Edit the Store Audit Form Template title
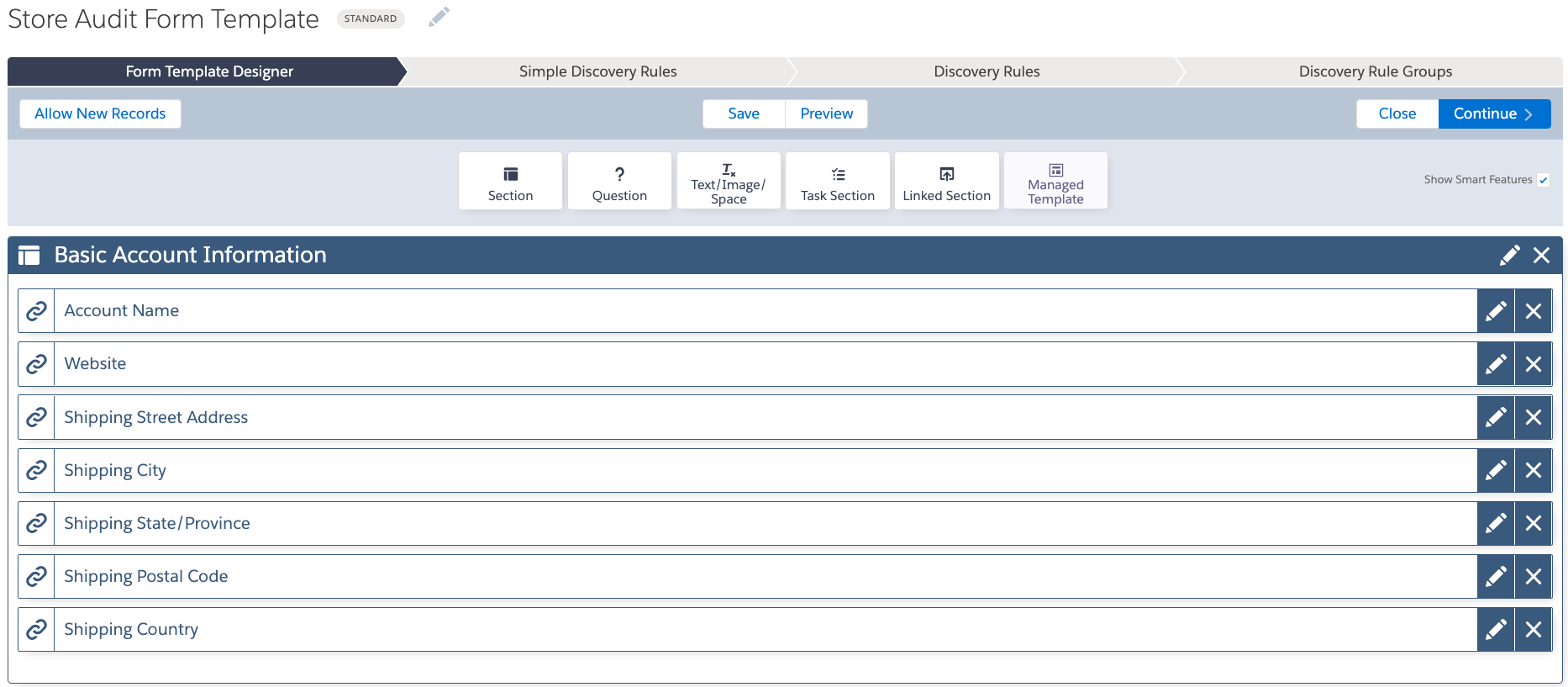The width and height of the screenshot is (1568, 687). pyautogui.click(x=439, y=17)
